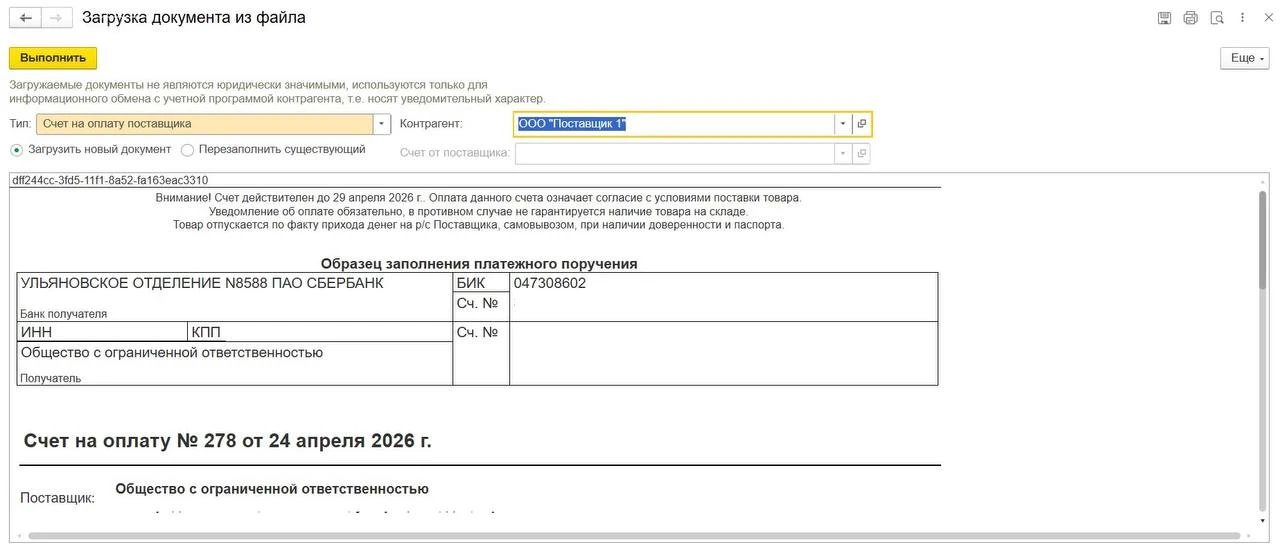Open the three-dot options menu
Viewport: 1280px width, 549px height.
coord(1243,18)
